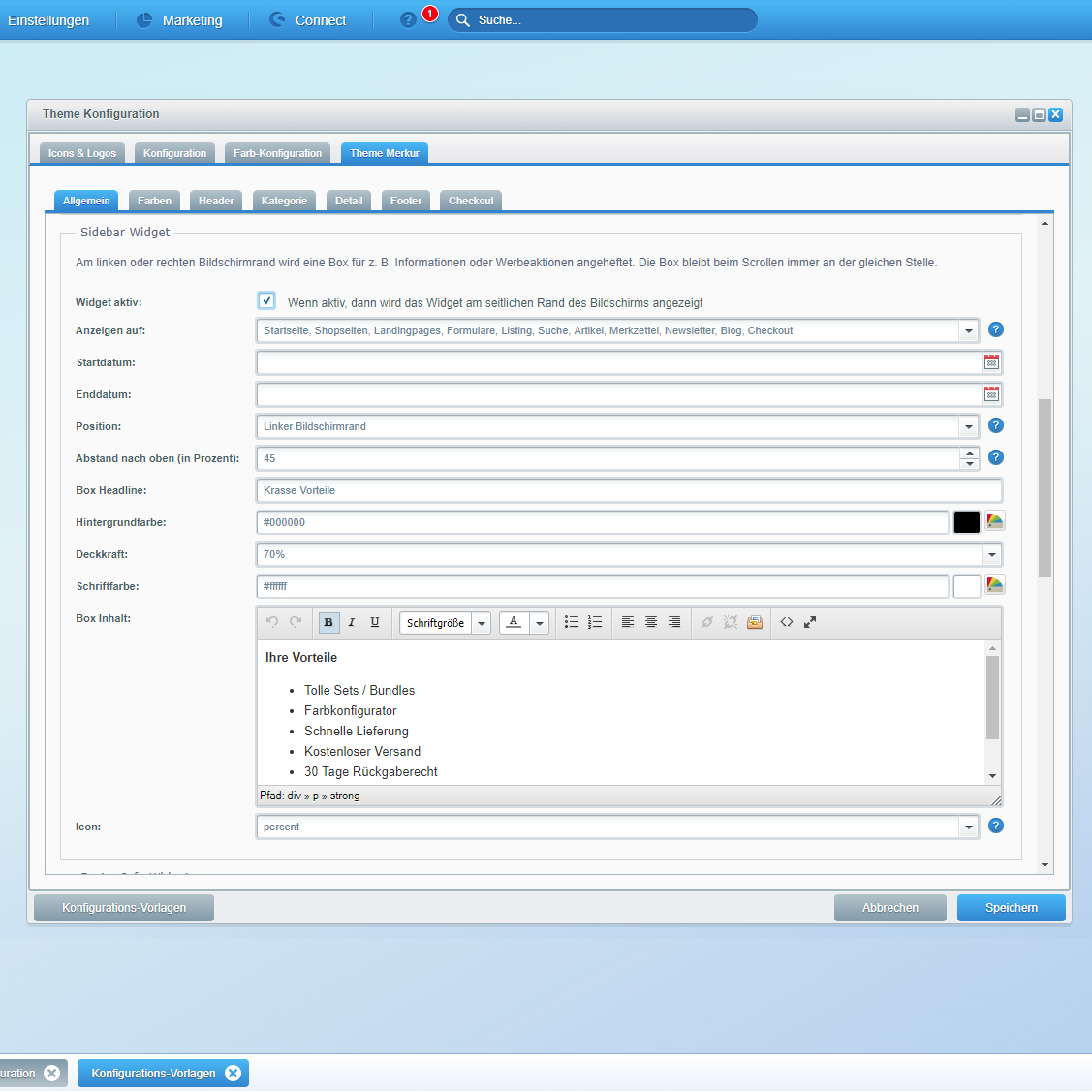
Task: Center-align text in the editor
Action: 651,623
